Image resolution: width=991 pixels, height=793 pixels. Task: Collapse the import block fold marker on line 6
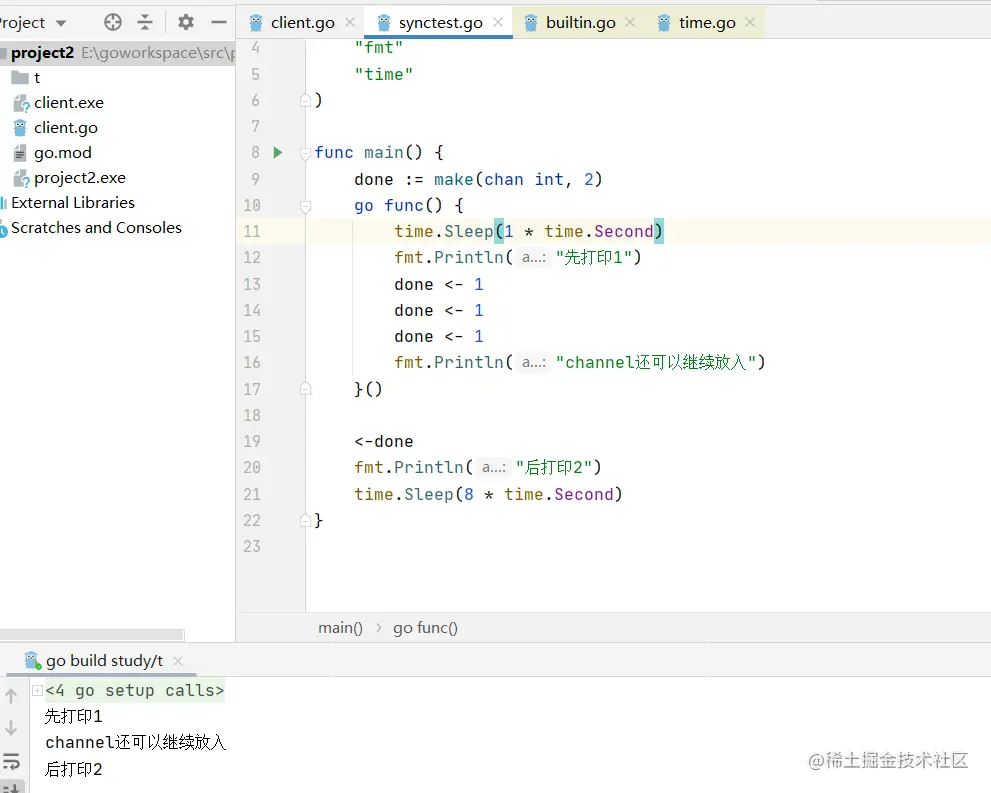(305, 100)
